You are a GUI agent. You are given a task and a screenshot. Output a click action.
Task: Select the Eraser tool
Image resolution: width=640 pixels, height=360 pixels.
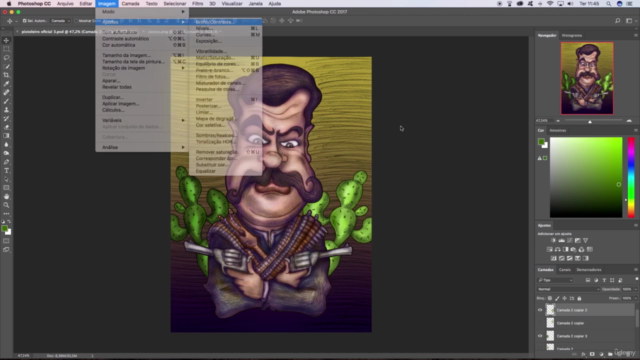click(6, 127)
